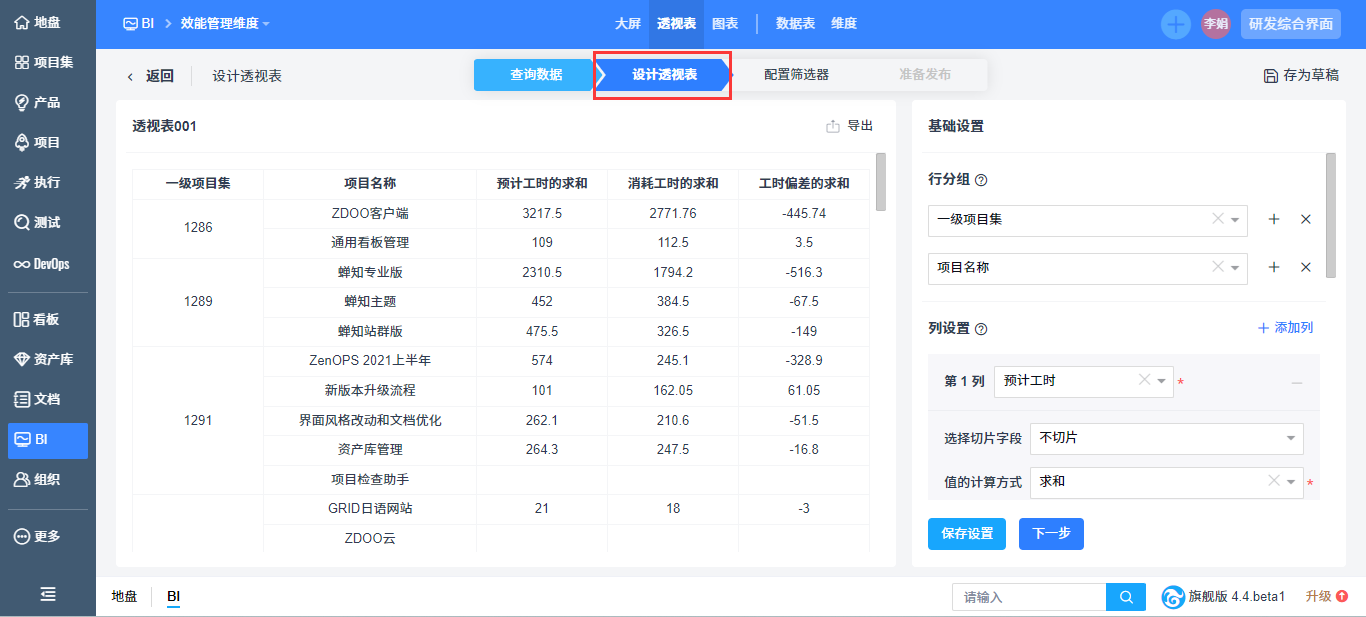Switch to the 图表 tab

click(x=725, y=24)
